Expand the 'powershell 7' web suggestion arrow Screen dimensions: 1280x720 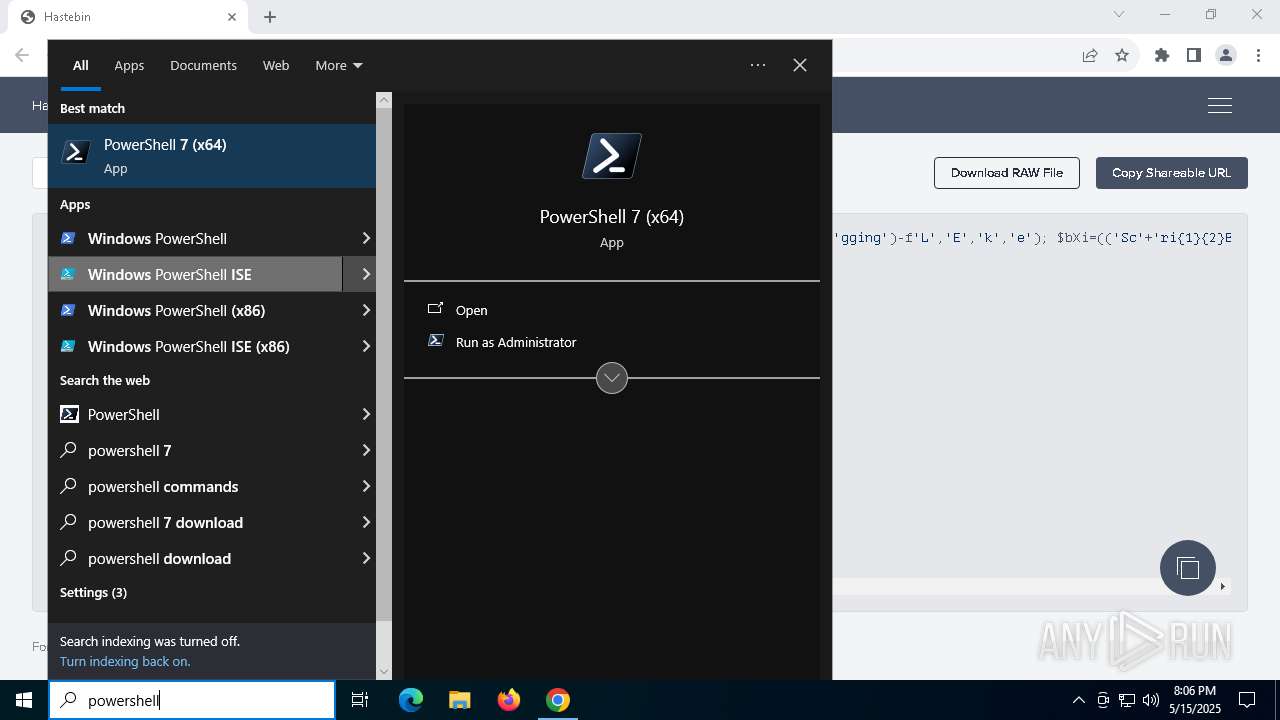pos(366,450)
